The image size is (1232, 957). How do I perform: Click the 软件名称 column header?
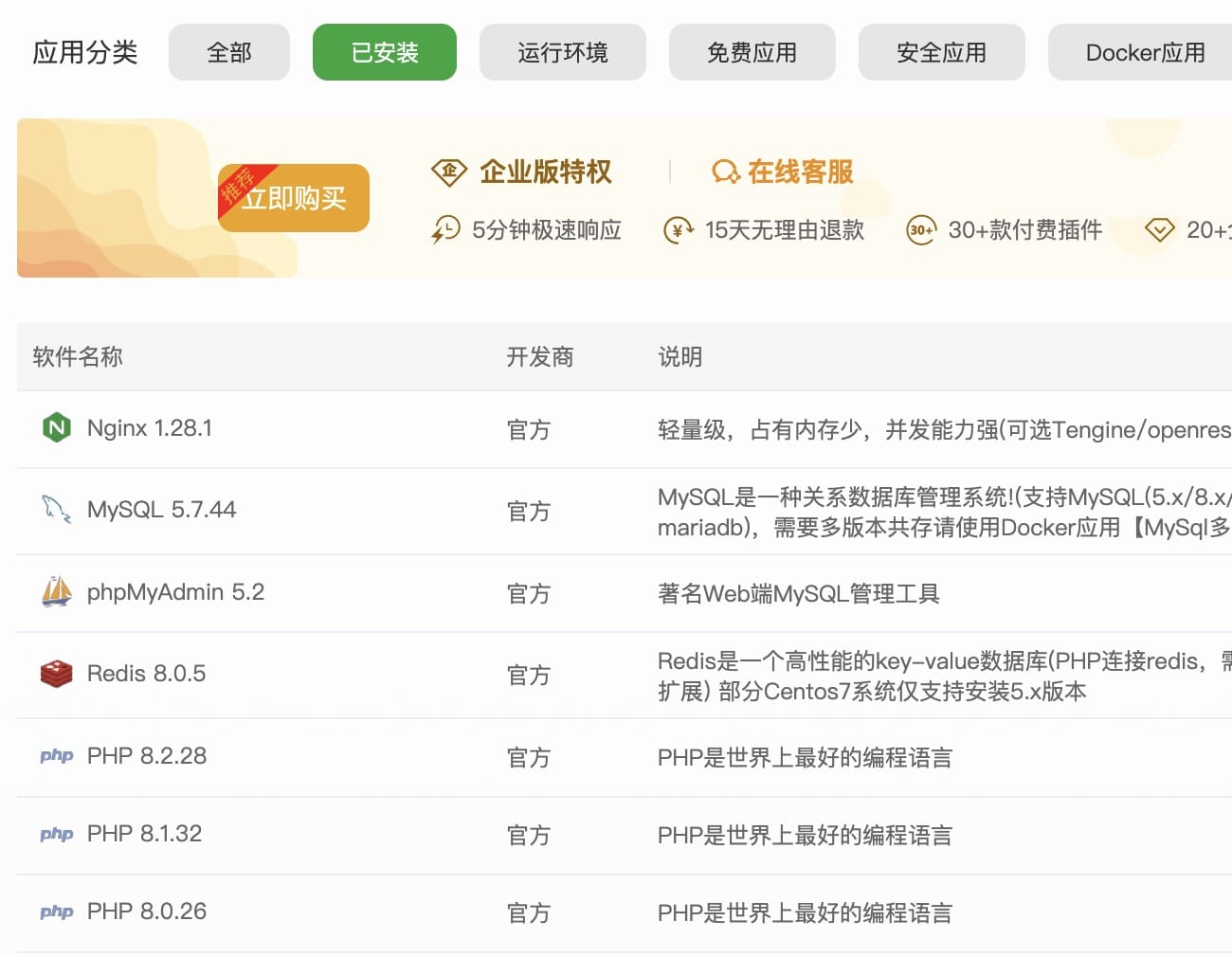click(78, 357)
